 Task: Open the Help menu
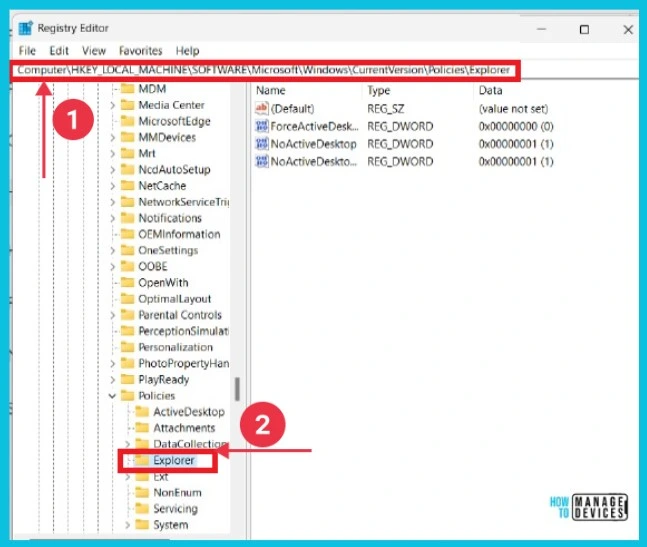(x=187, y=51)
